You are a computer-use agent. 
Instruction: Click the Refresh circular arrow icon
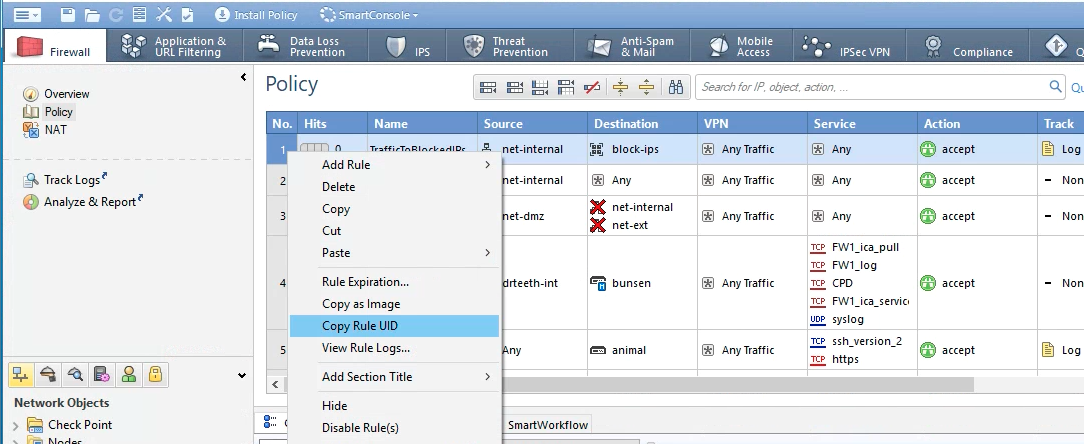116,15
